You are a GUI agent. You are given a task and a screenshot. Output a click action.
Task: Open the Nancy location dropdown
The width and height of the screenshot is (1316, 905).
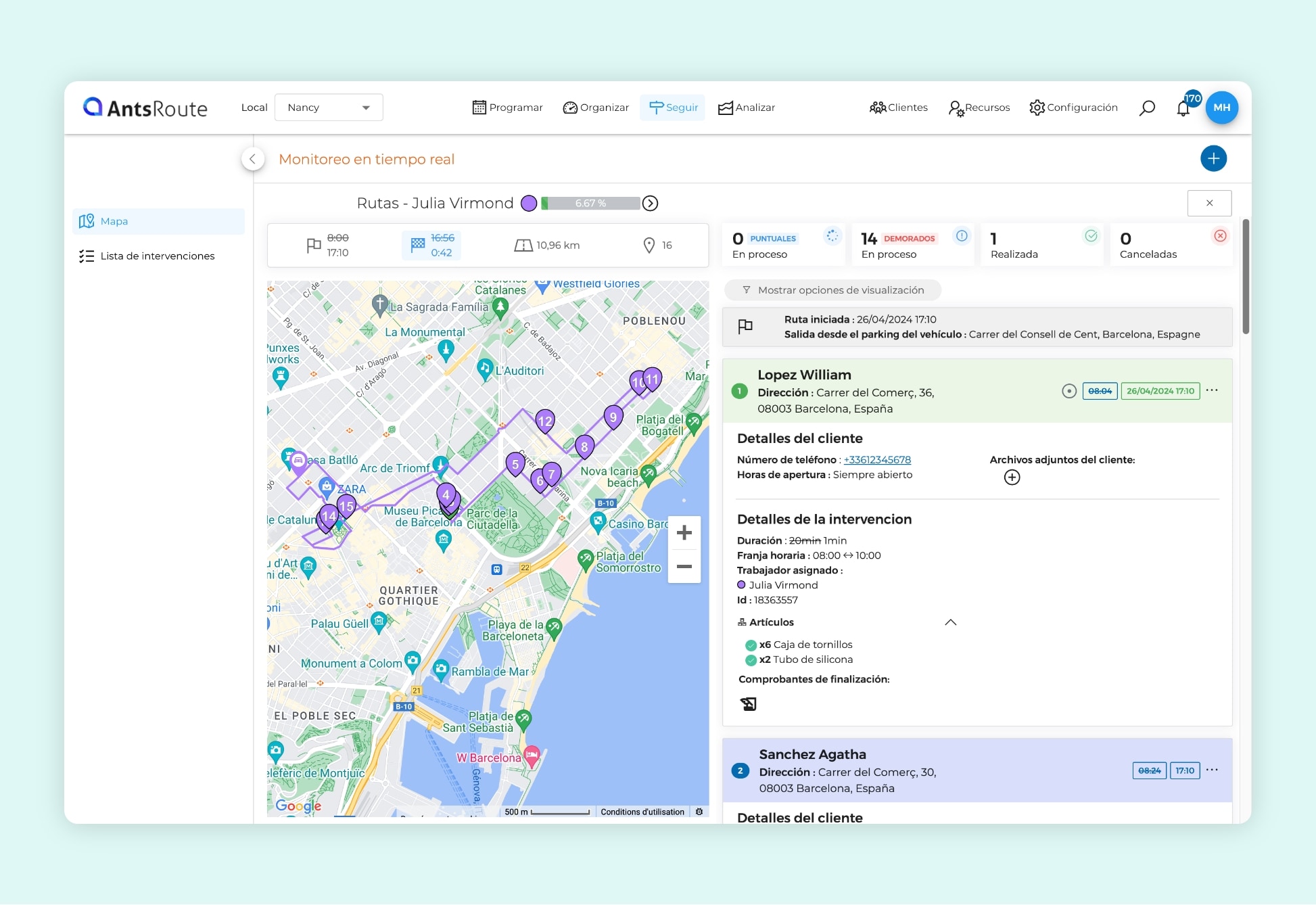coord(329,107)
